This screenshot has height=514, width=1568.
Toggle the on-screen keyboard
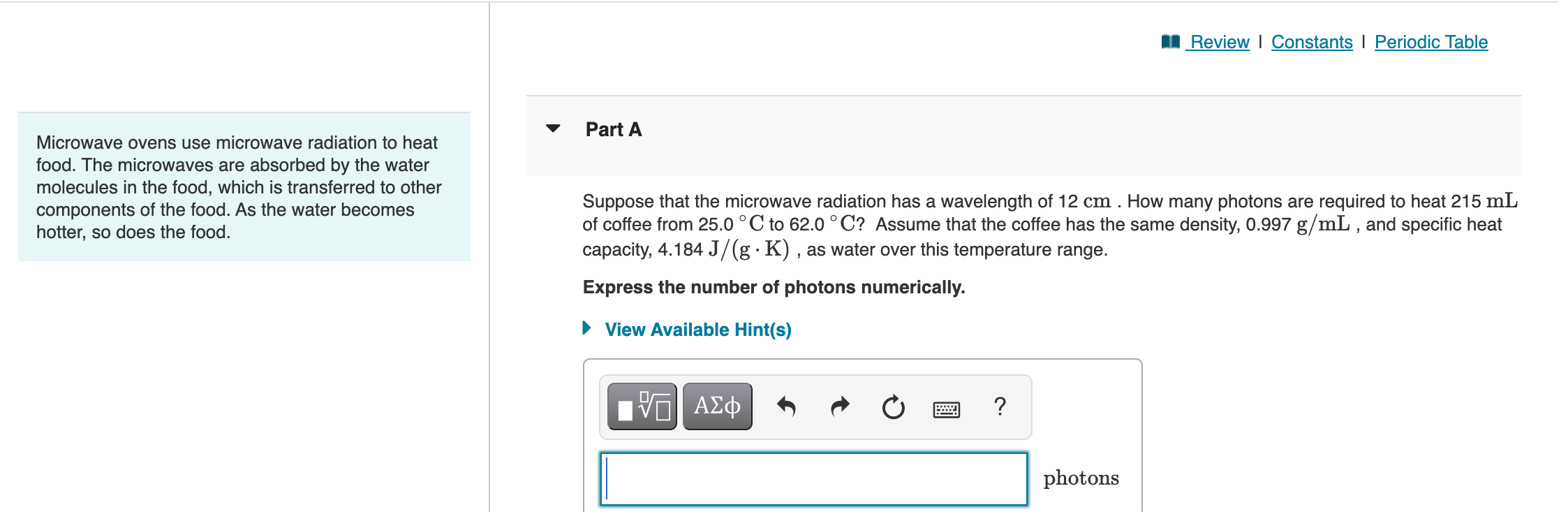click(x=947, y=407)
